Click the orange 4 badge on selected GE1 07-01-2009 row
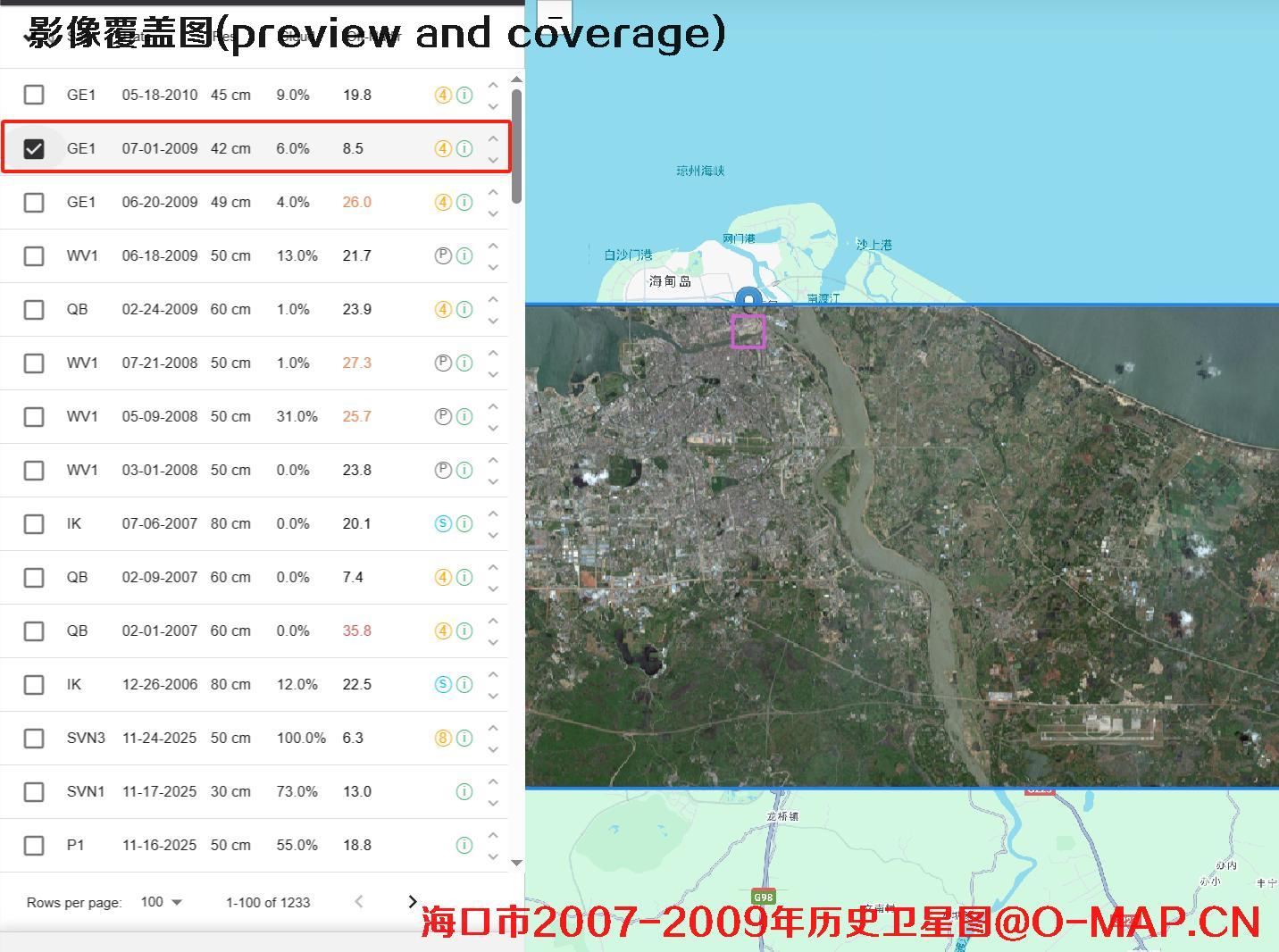The width and height of the screenshot is (1279, 952). 443,148
